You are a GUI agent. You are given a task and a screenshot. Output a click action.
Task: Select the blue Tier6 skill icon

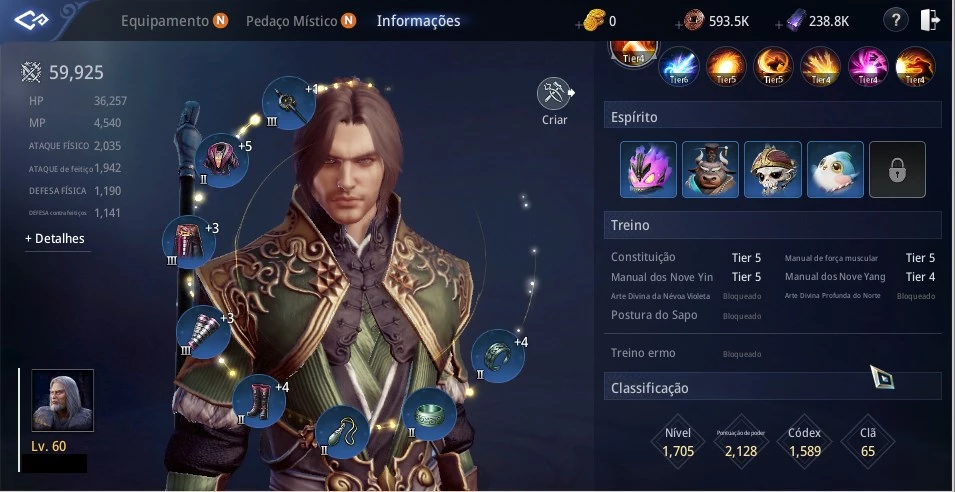[679, 66]
